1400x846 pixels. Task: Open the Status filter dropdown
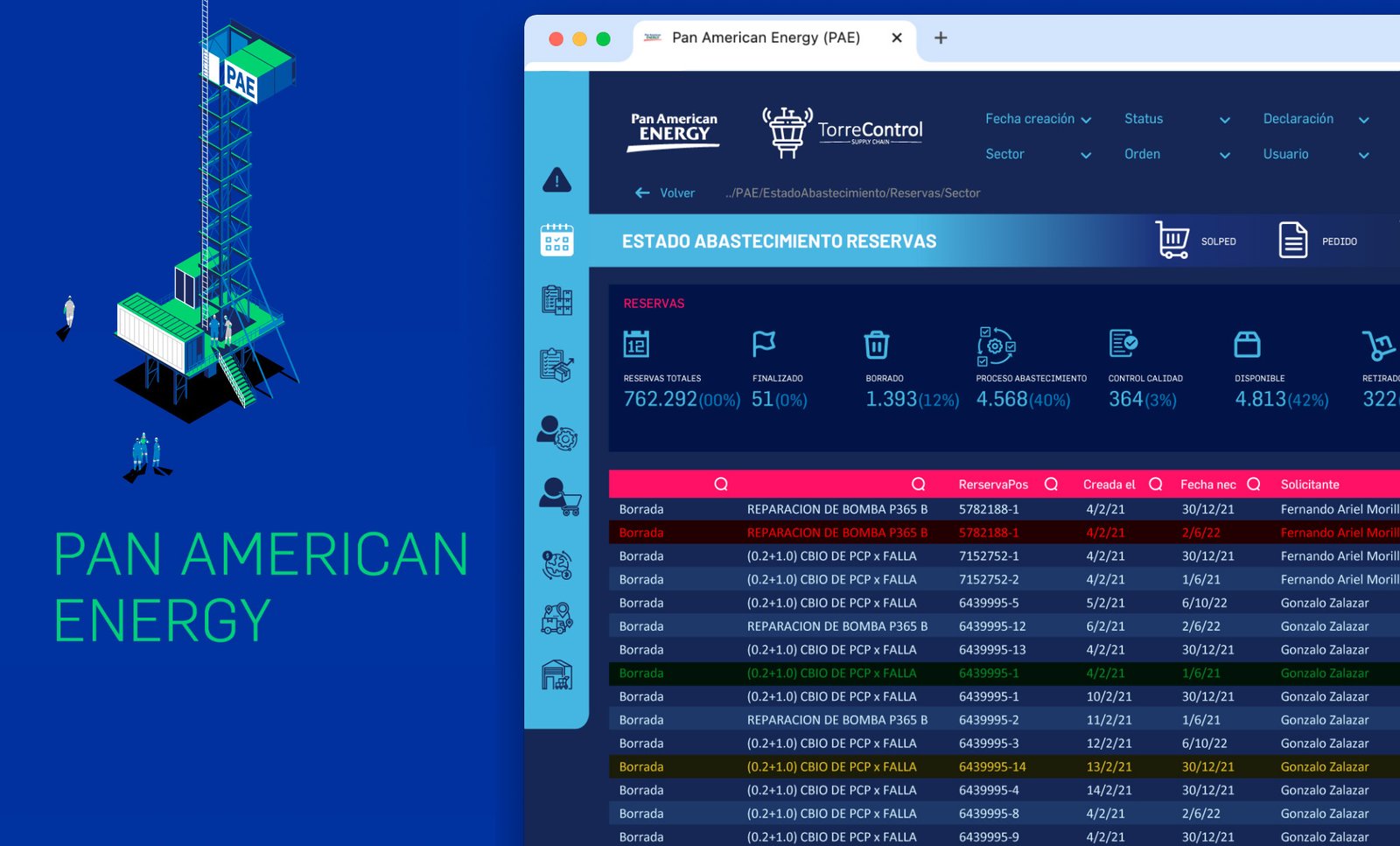(1177, 119)
